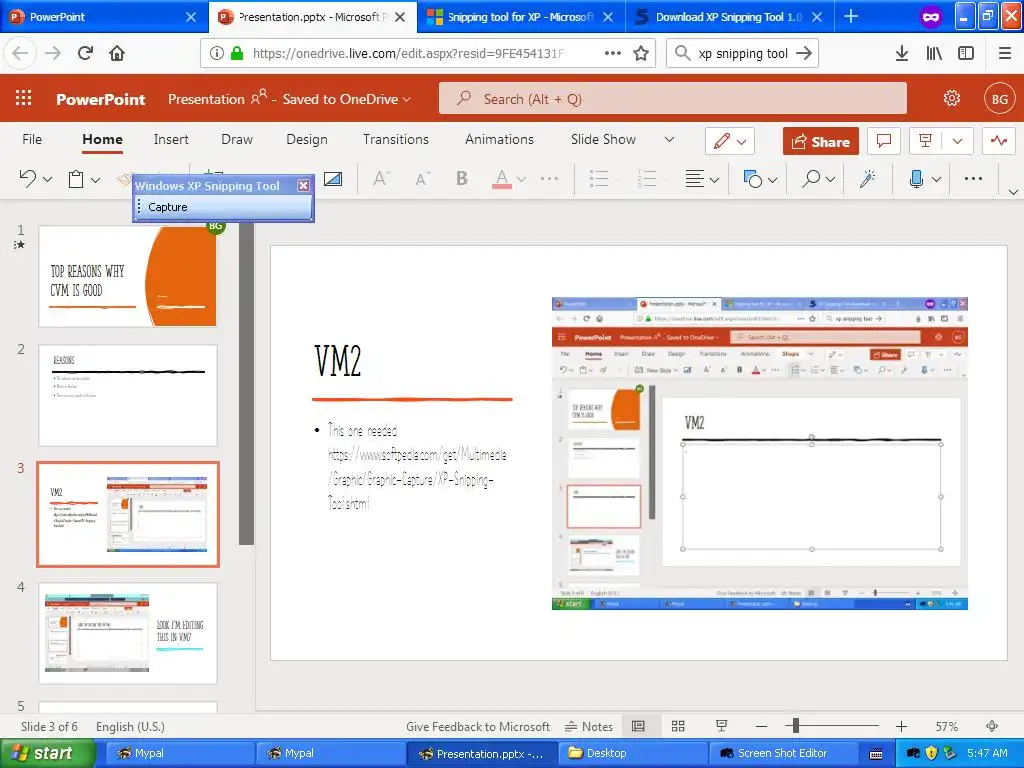Viewport: 1024px width, 768px height.
Task: Switch to the Design tab
Action: 307,139
